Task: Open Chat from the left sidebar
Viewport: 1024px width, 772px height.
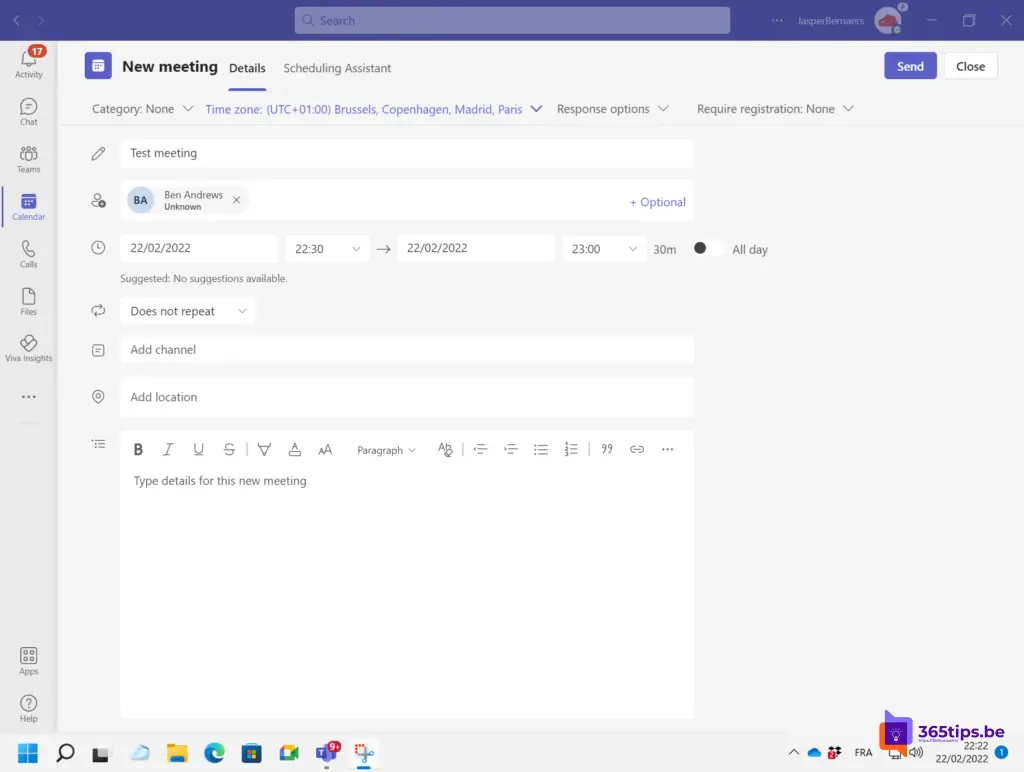Action: pyautogui.click(x=29, y=111)
